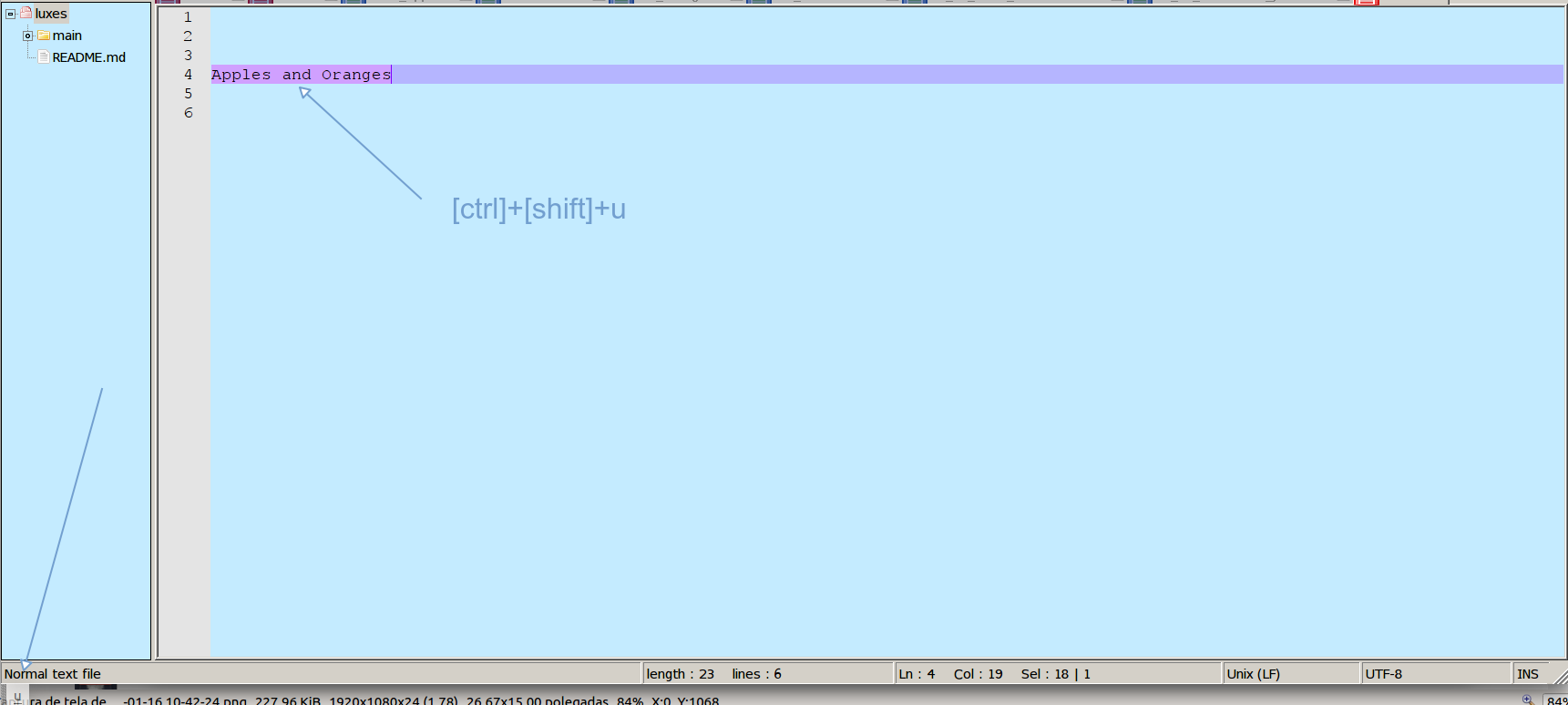
Task: Open the Unix (LF) line ending selector
Action: point(1290,674)
